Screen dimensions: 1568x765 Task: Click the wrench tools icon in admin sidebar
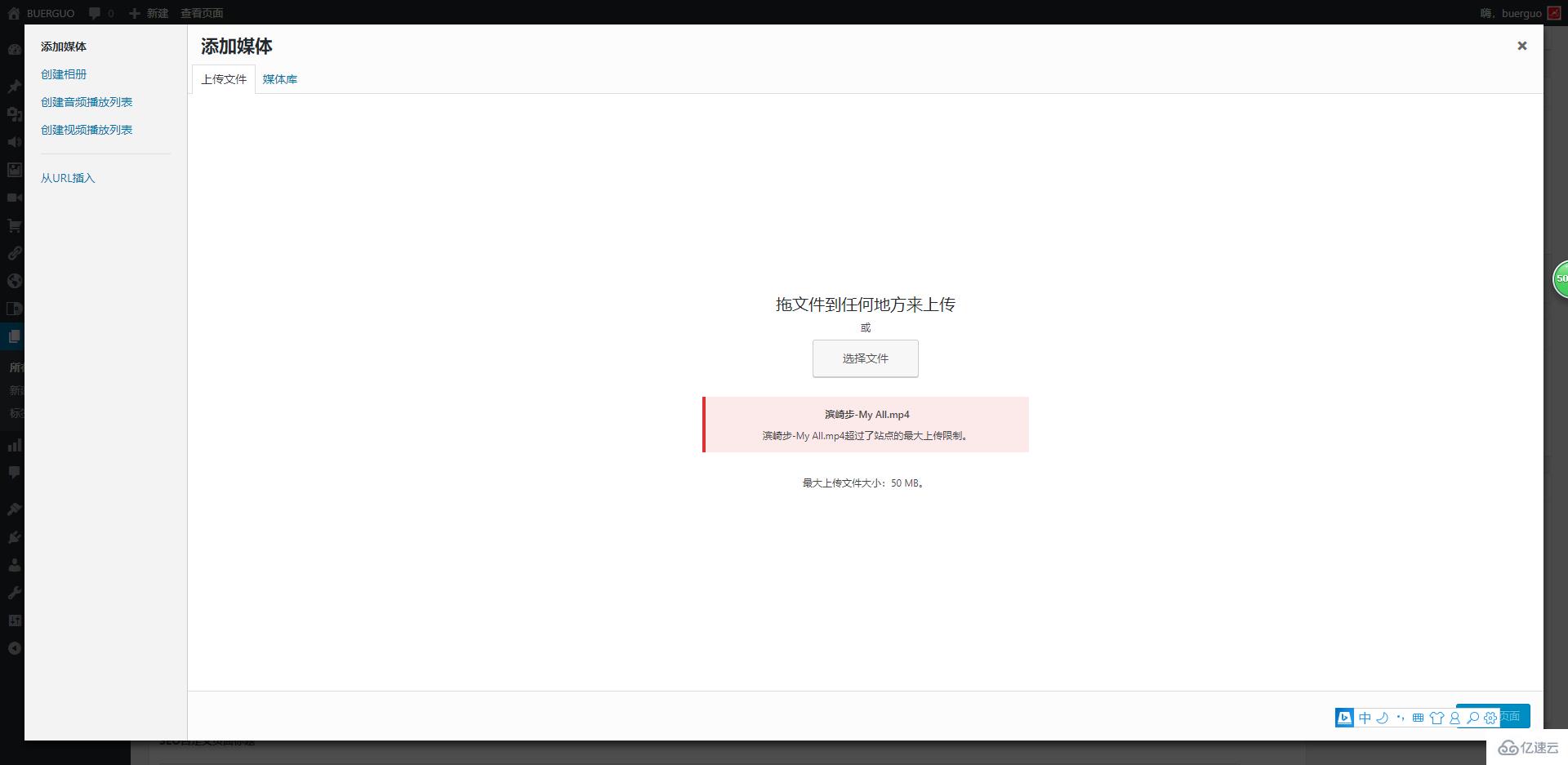pyautogui.click(x=14, y=593)
